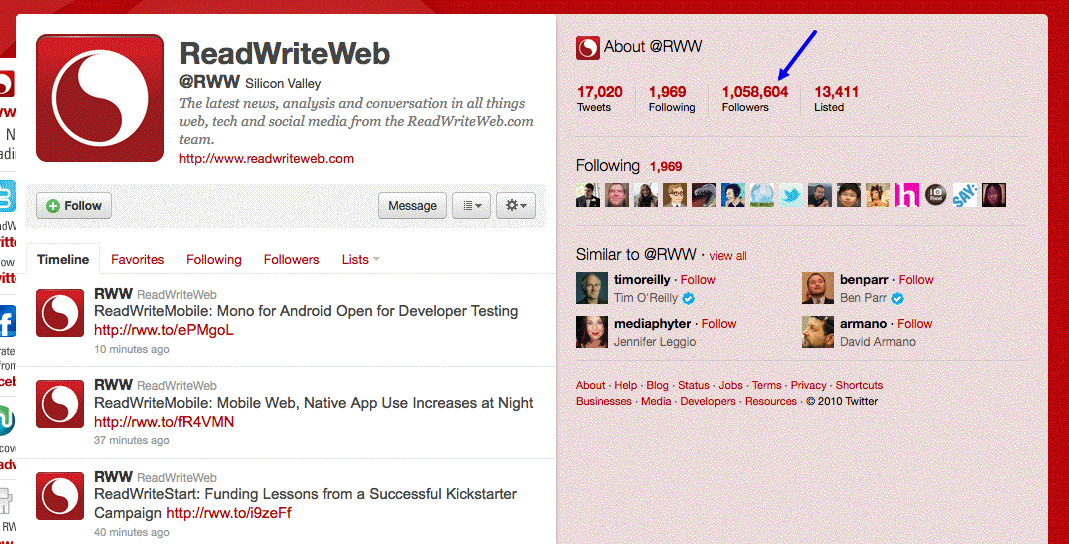Follow timoreilly in similar accounts

point(698,279)
